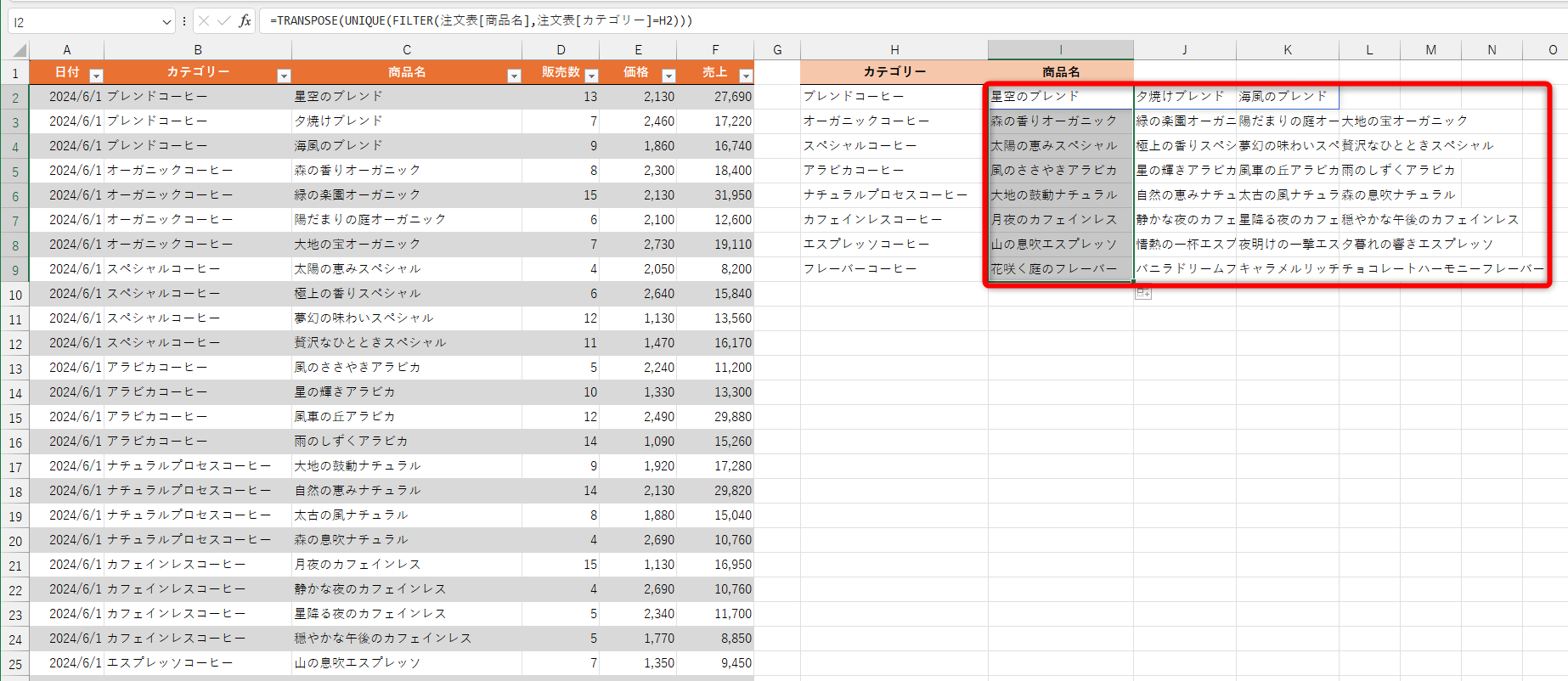Image resolution: width=1568 pixels, height=681 pixels.
Task: Open the 日付 column filter dropdown
Action: coord(96,76)
